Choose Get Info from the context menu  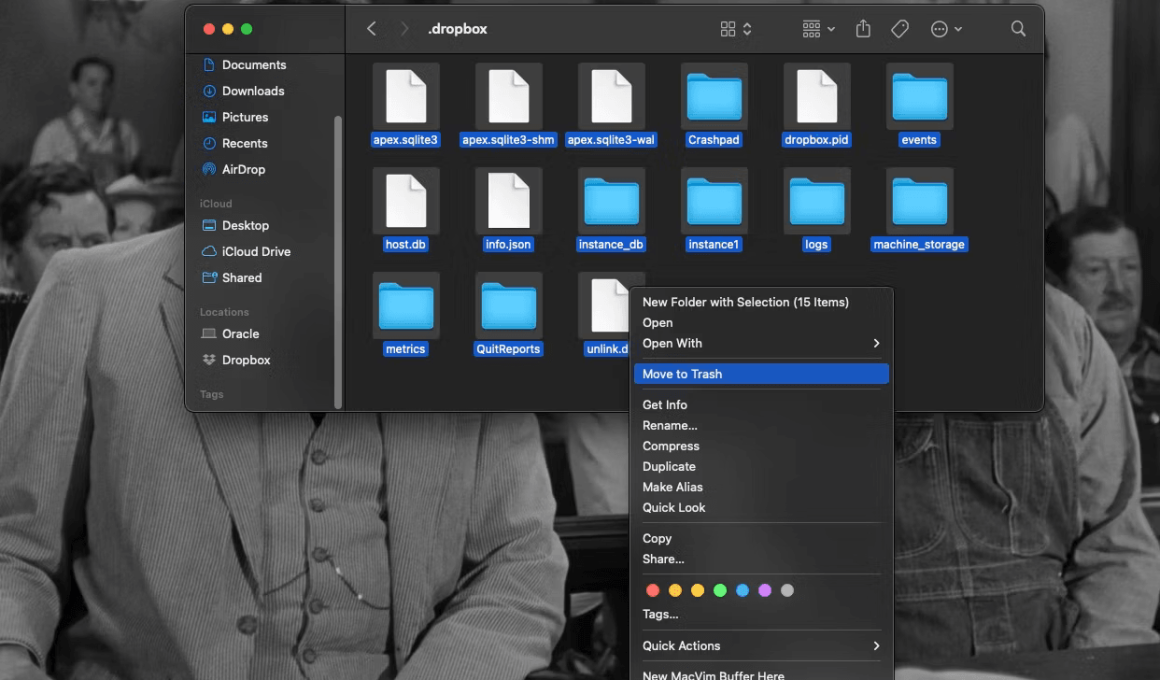[x=761, y=405]
